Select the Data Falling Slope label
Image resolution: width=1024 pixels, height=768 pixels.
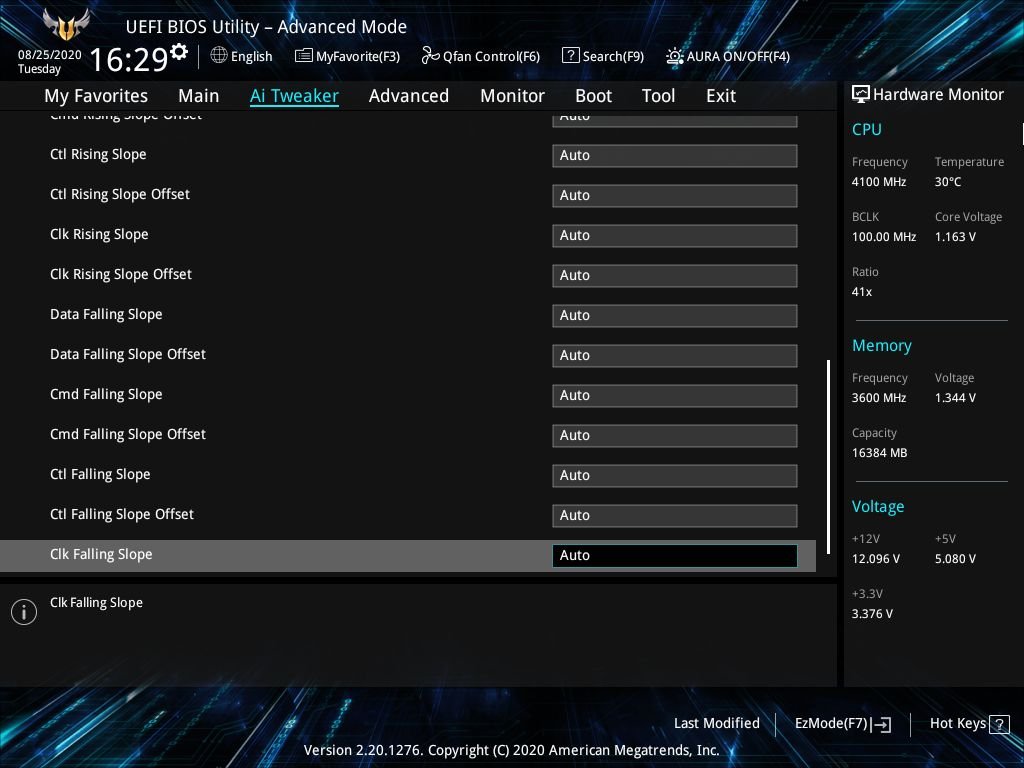(x=106, y=315)
